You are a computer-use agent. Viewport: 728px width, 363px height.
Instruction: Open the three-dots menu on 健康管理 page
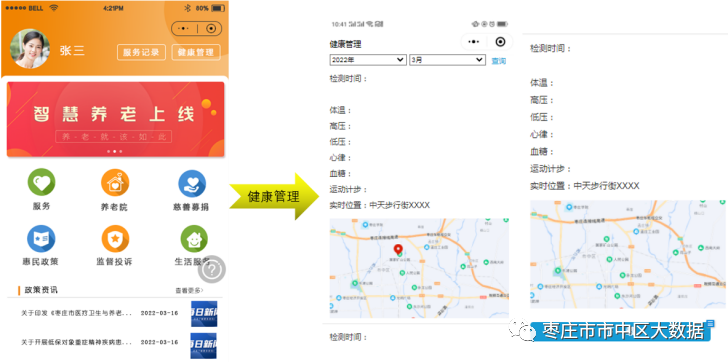[474, 42]
